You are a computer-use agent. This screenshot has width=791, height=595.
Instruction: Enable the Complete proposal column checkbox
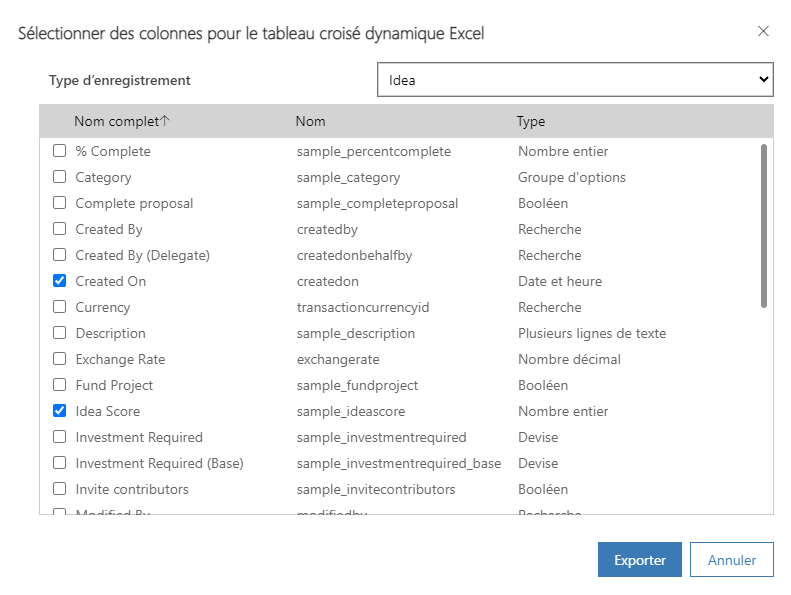60,203
